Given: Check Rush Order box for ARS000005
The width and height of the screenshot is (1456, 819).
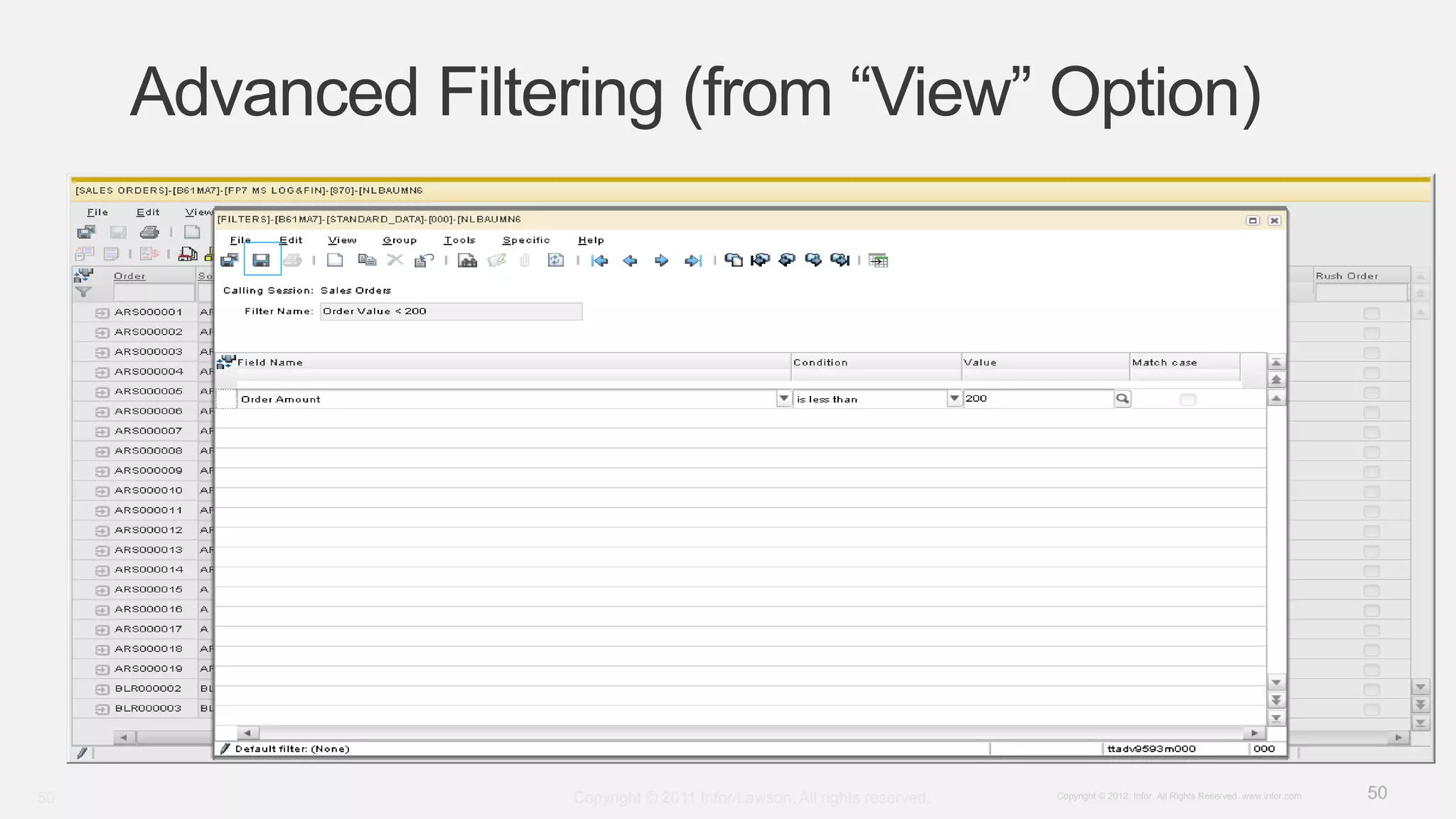Looking at the screenshot, I should click(x=1371, y=392).
